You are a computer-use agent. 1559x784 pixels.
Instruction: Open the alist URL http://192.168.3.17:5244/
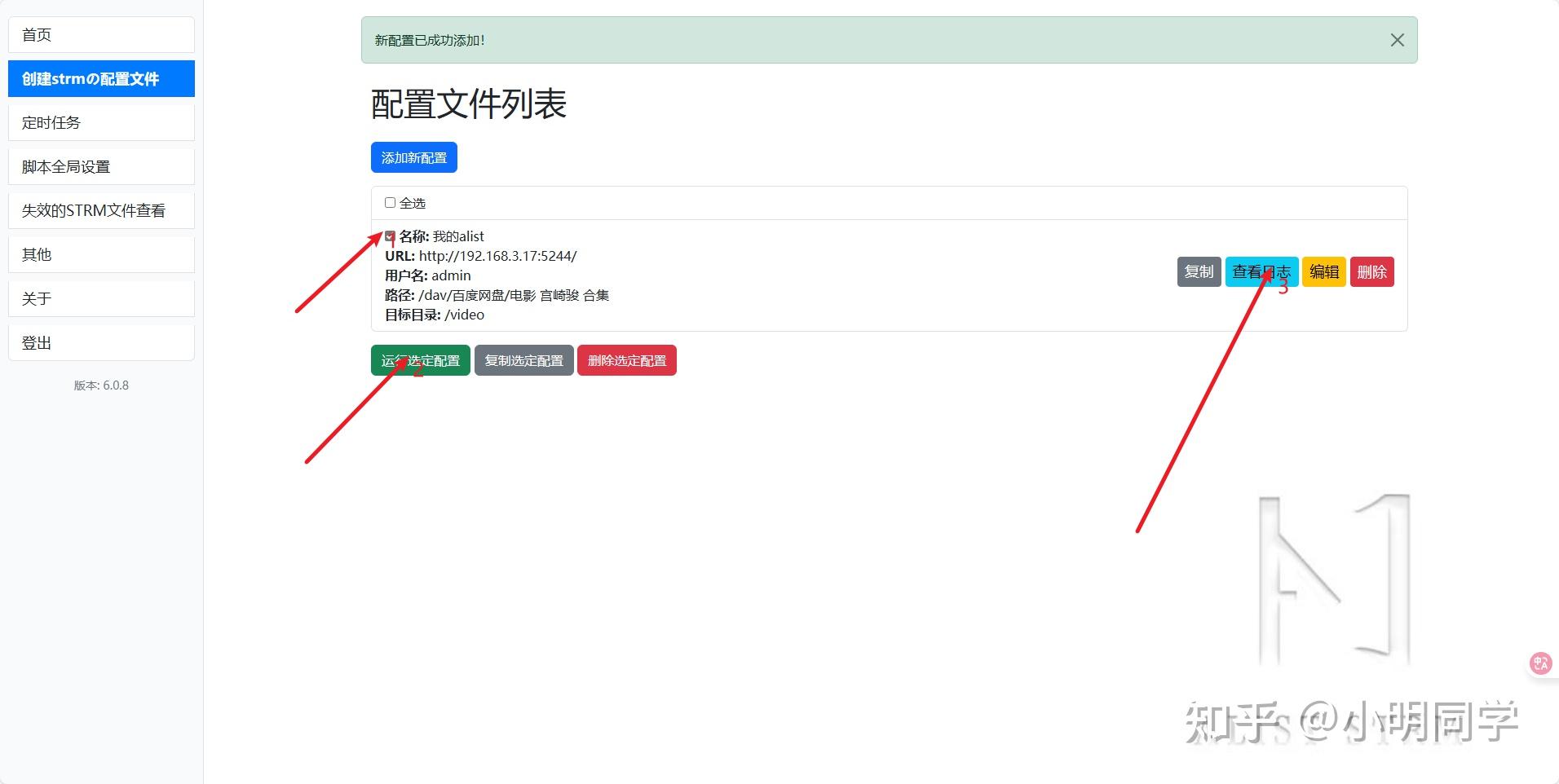[498, 255]
